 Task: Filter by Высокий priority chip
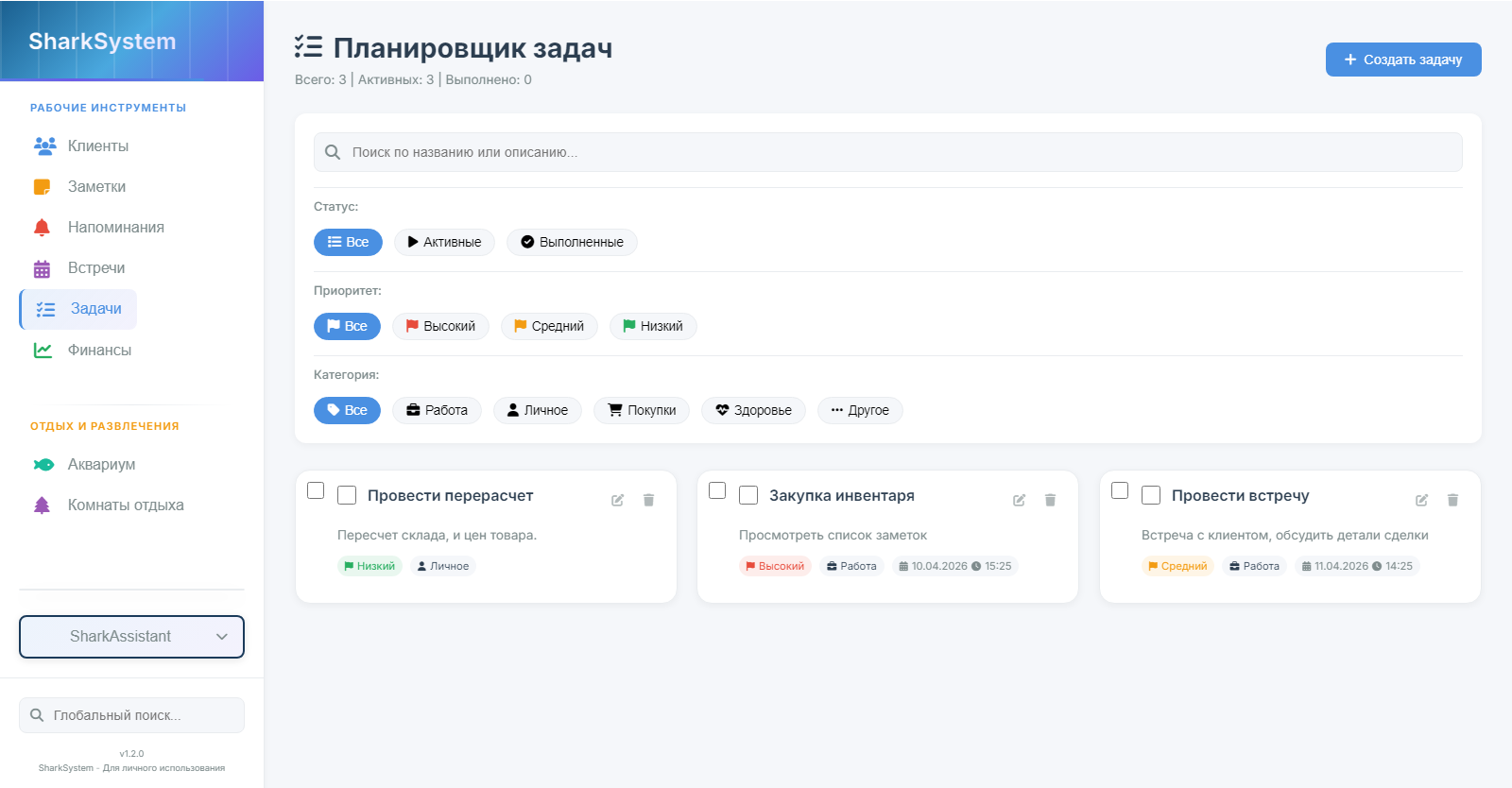(440, 326)
